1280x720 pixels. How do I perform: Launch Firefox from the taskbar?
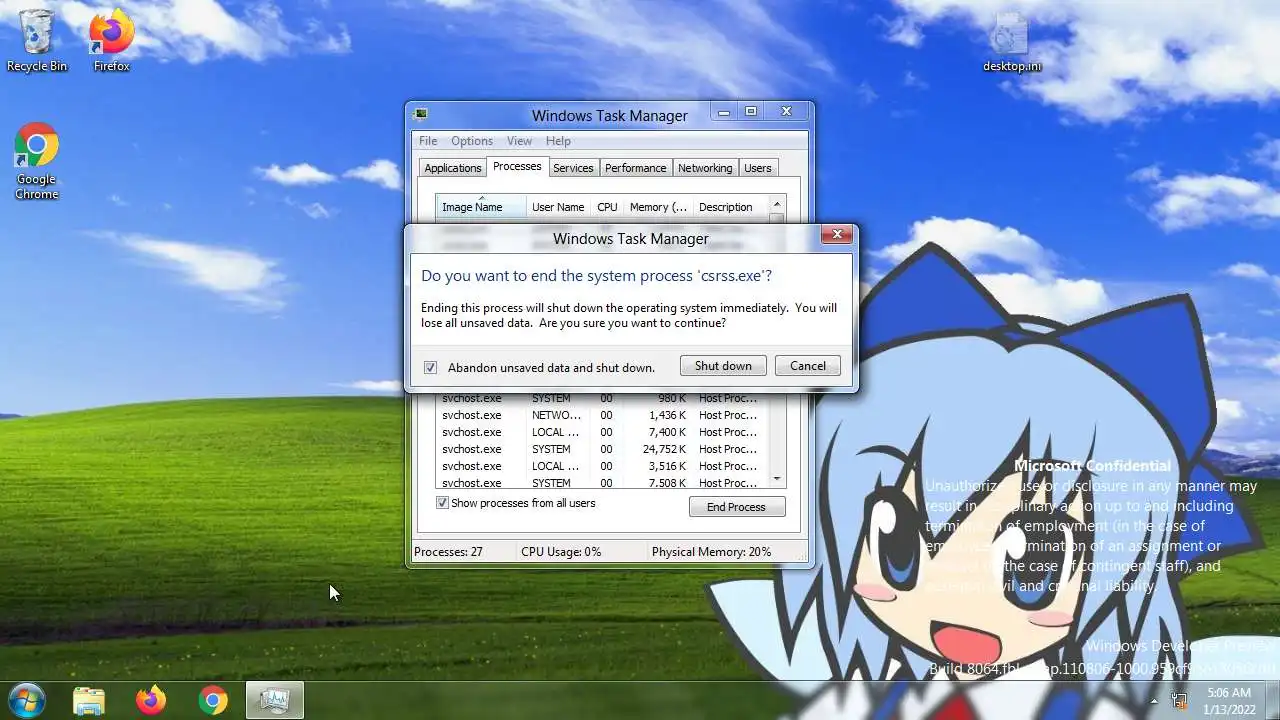tap(151, 700)
